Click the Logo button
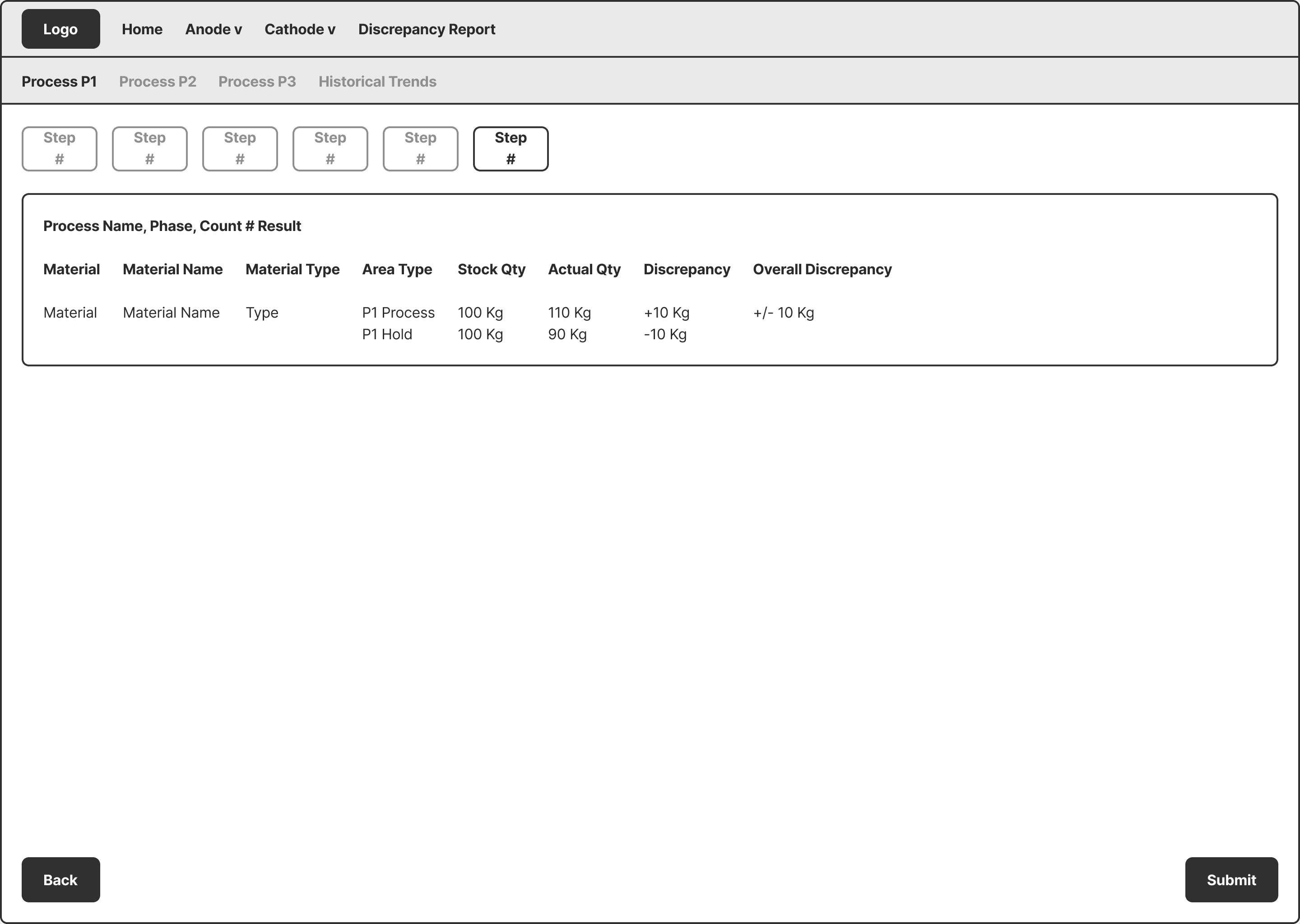The width and height of the screenshot is (1300, 924). [60, 28]
